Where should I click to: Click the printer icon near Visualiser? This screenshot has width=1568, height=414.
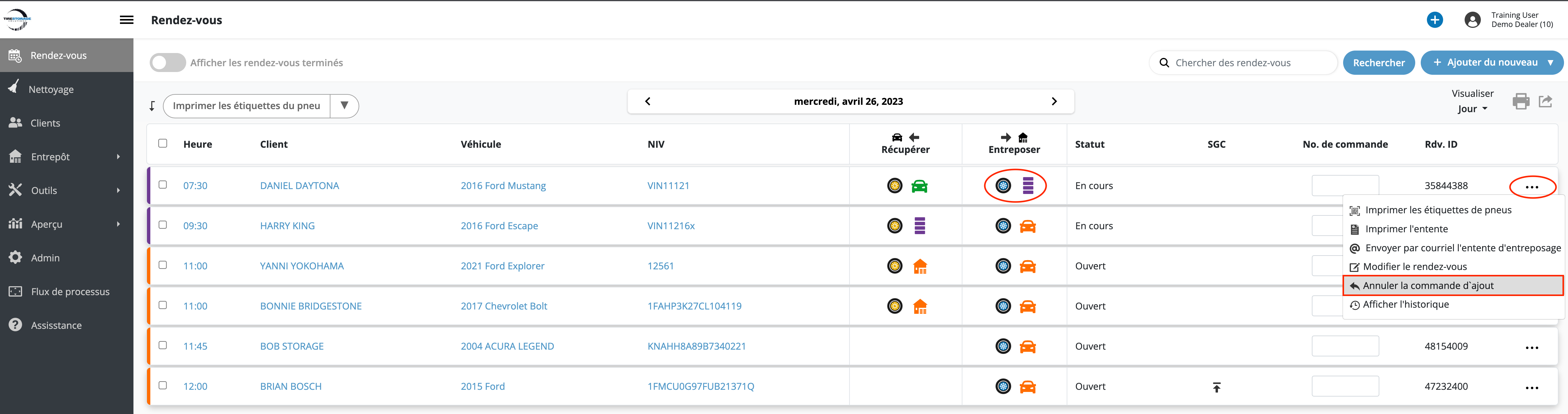click(x=1520, y=101)
